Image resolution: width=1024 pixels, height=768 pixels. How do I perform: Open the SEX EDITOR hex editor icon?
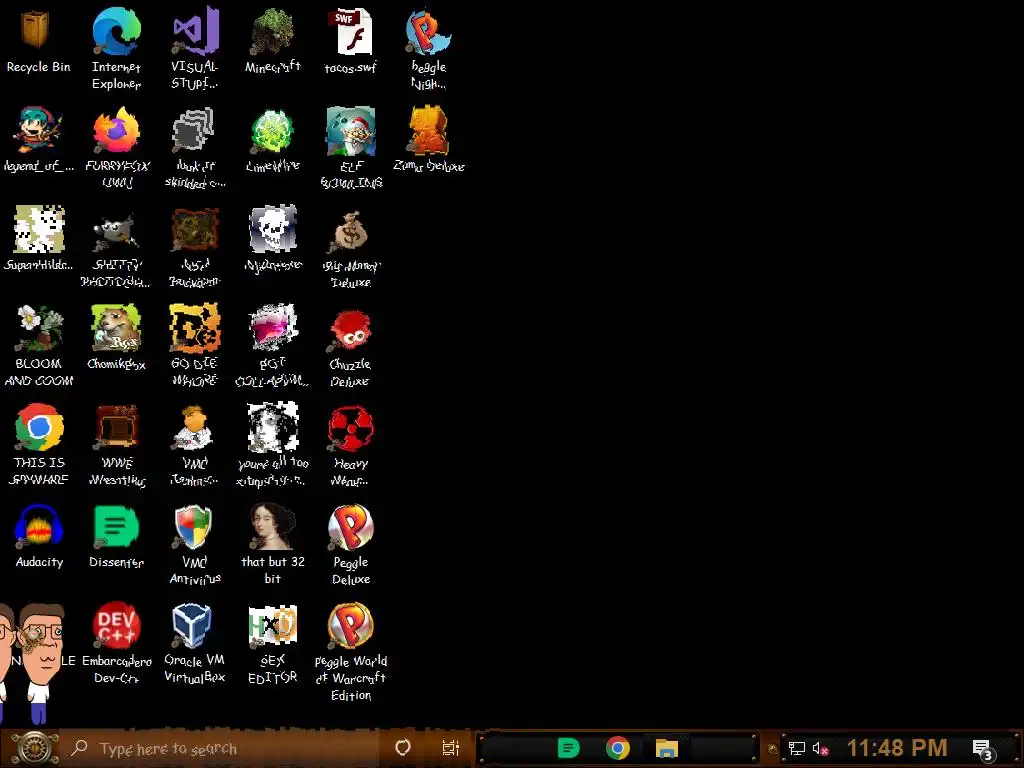[x=273, y=626]
